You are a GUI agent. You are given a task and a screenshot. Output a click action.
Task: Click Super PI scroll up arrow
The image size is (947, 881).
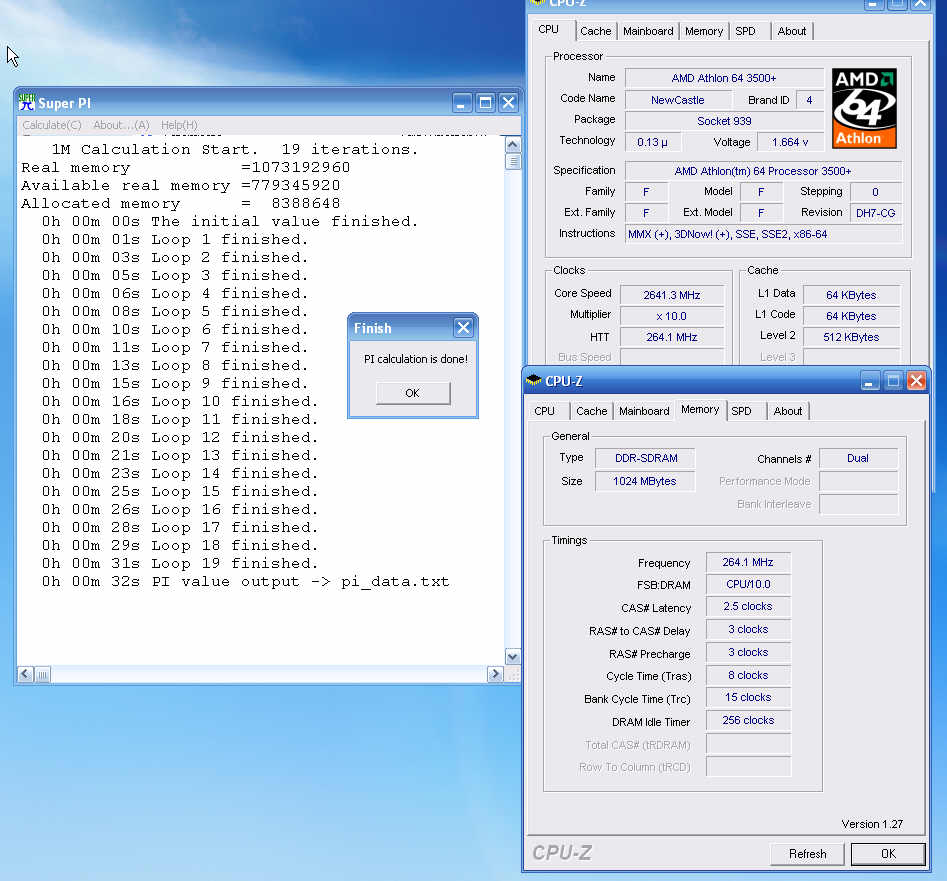(x=513, y=144)
